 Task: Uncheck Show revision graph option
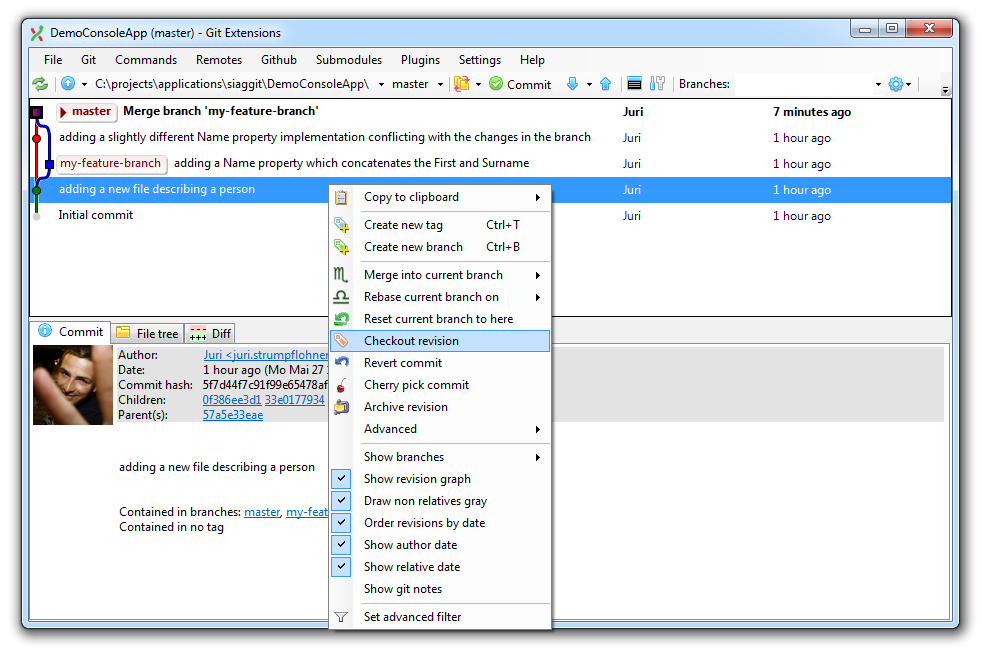pyautogui.click(x=341, y=479)
